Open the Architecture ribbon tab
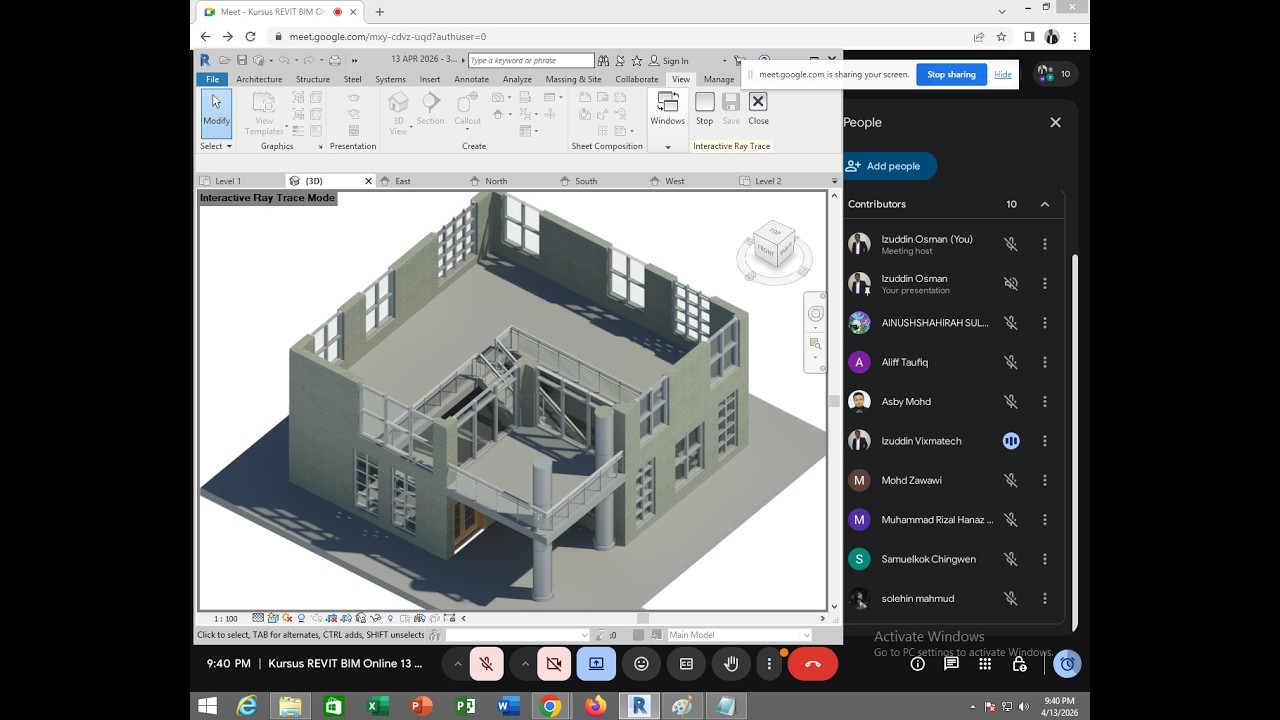1280x720 pixels. pyautogui.click(x=259, y=79)
